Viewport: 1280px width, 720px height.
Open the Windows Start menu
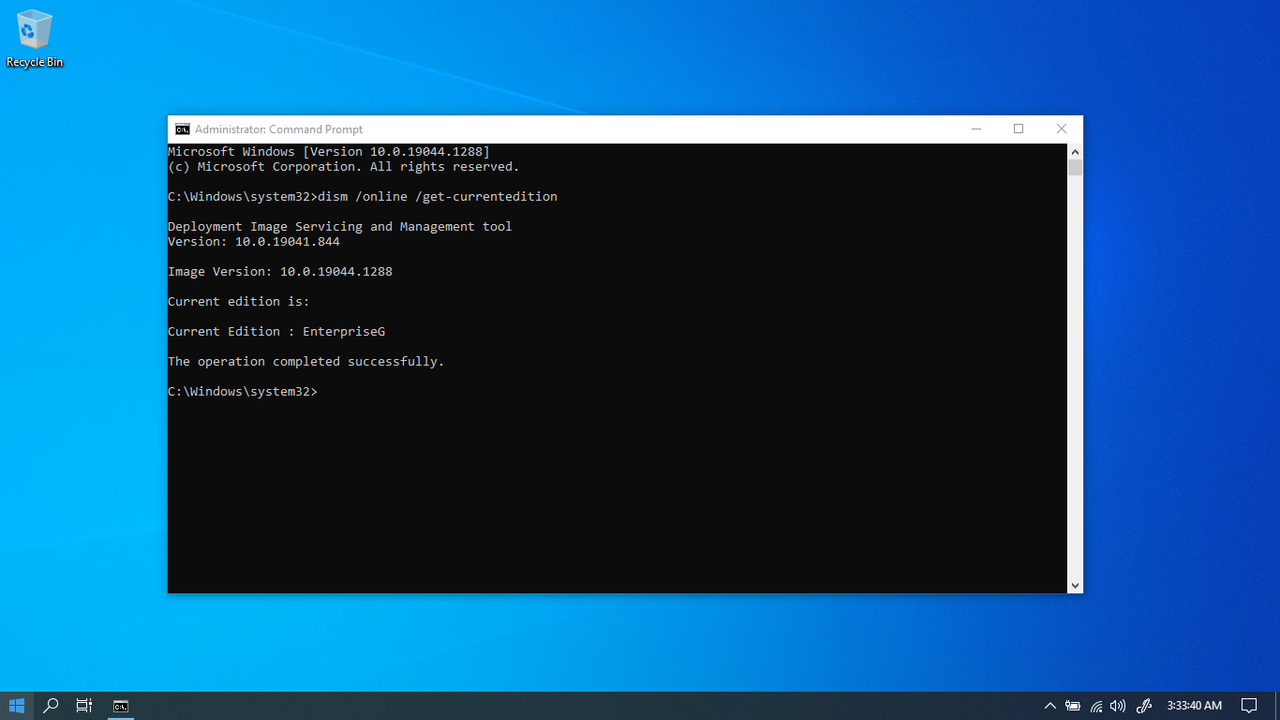coord(17,706)
